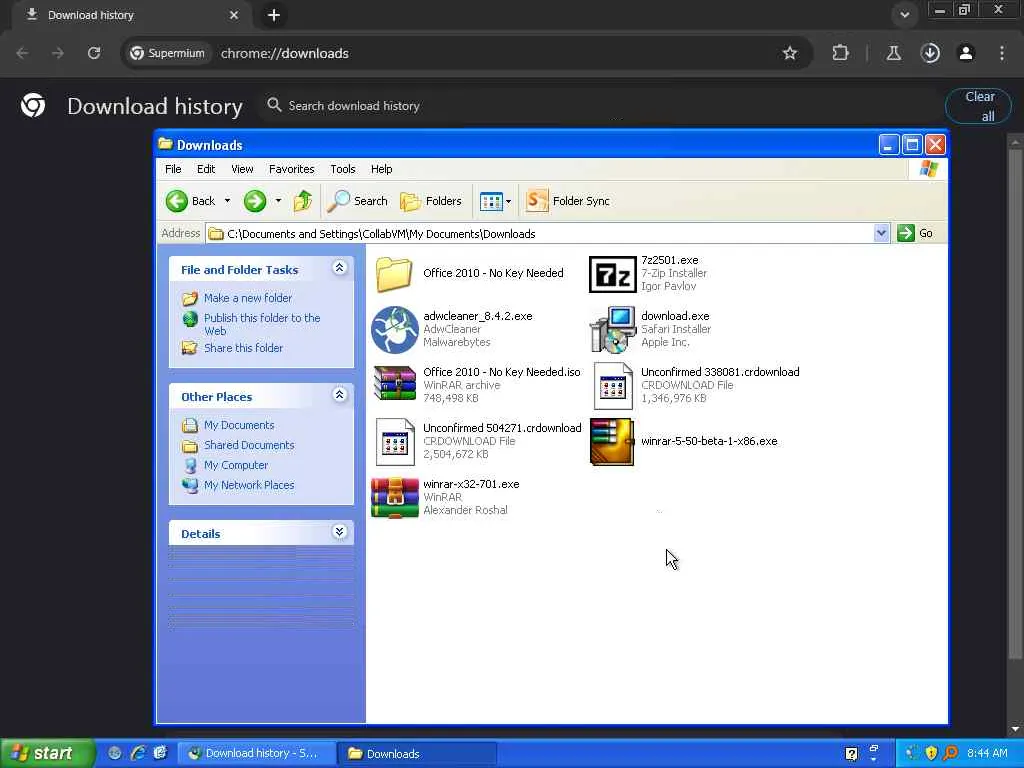Select winrar-5-50-beta-1-x86.exe icon

(612, 442)
